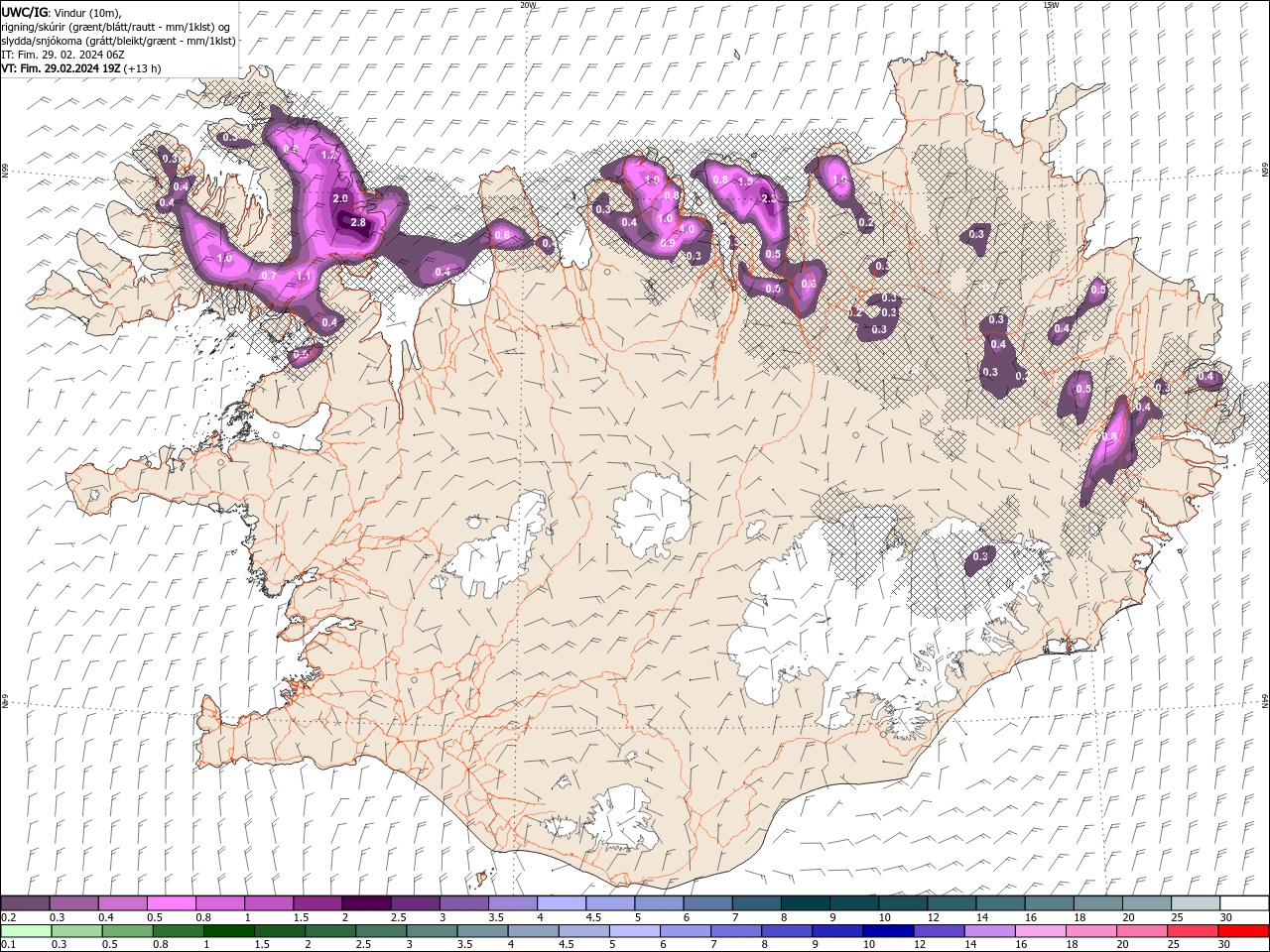Click the upper legend swatch between 4 and 4.5
The width and height of the screenshot is (1270, 952).
point(561,903)
